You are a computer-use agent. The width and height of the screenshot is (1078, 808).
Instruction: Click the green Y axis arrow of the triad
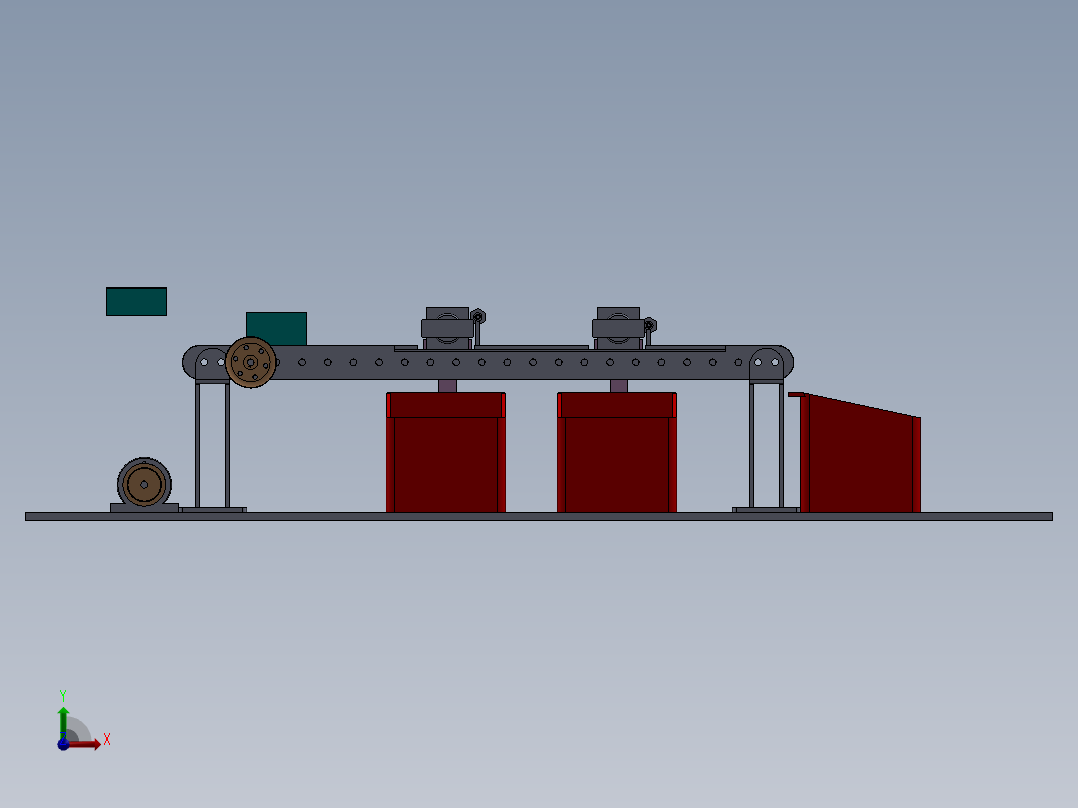tap(63, 721)
